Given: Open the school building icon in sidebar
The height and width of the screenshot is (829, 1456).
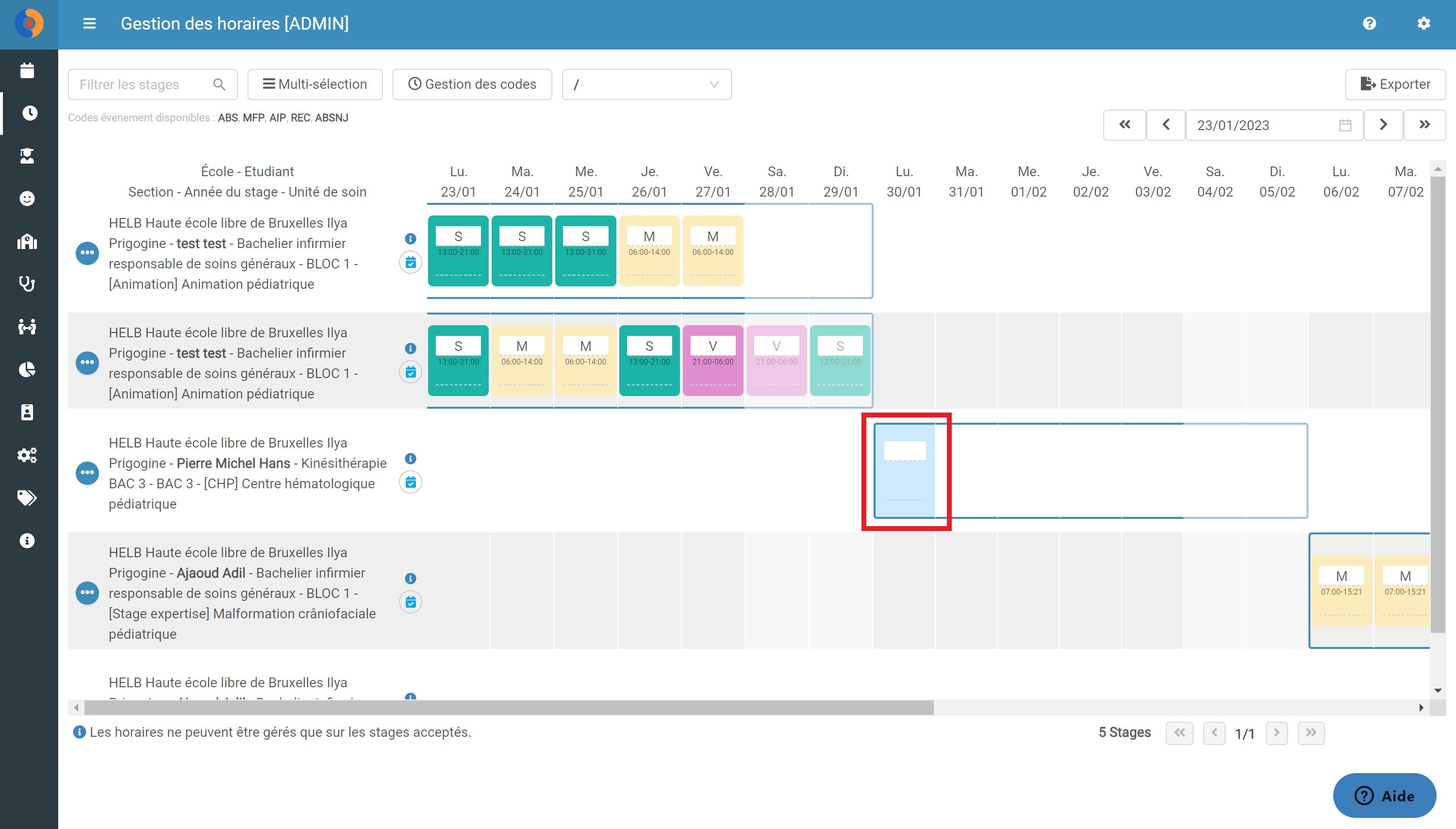Looking at the screenshot, I should (x=27, y=241).
